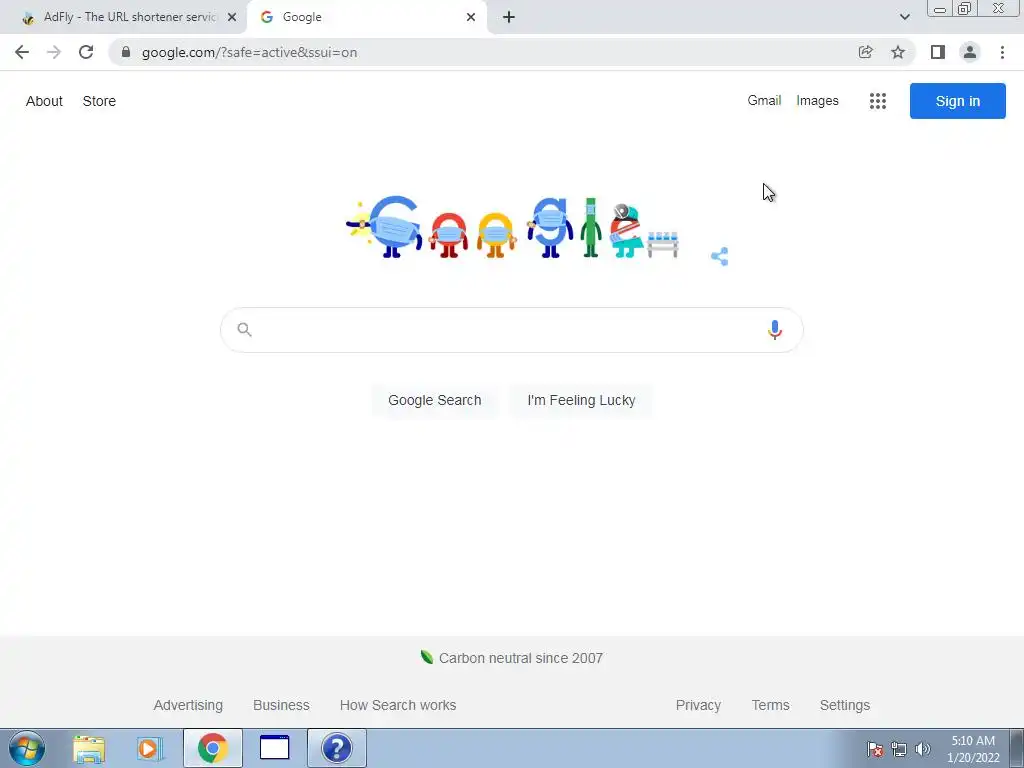Open the Business footer link
Screen dimensions: 1024x768
coord(281,705)
